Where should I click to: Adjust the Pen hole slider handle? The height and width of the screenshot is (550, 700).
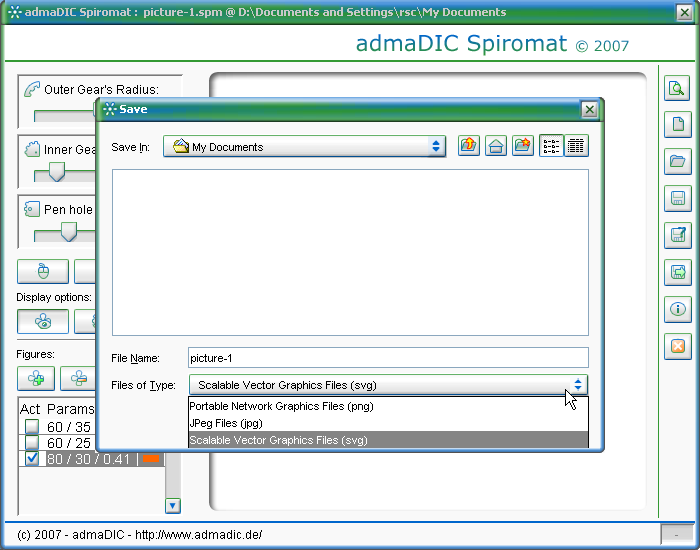(x=68, y=232)
